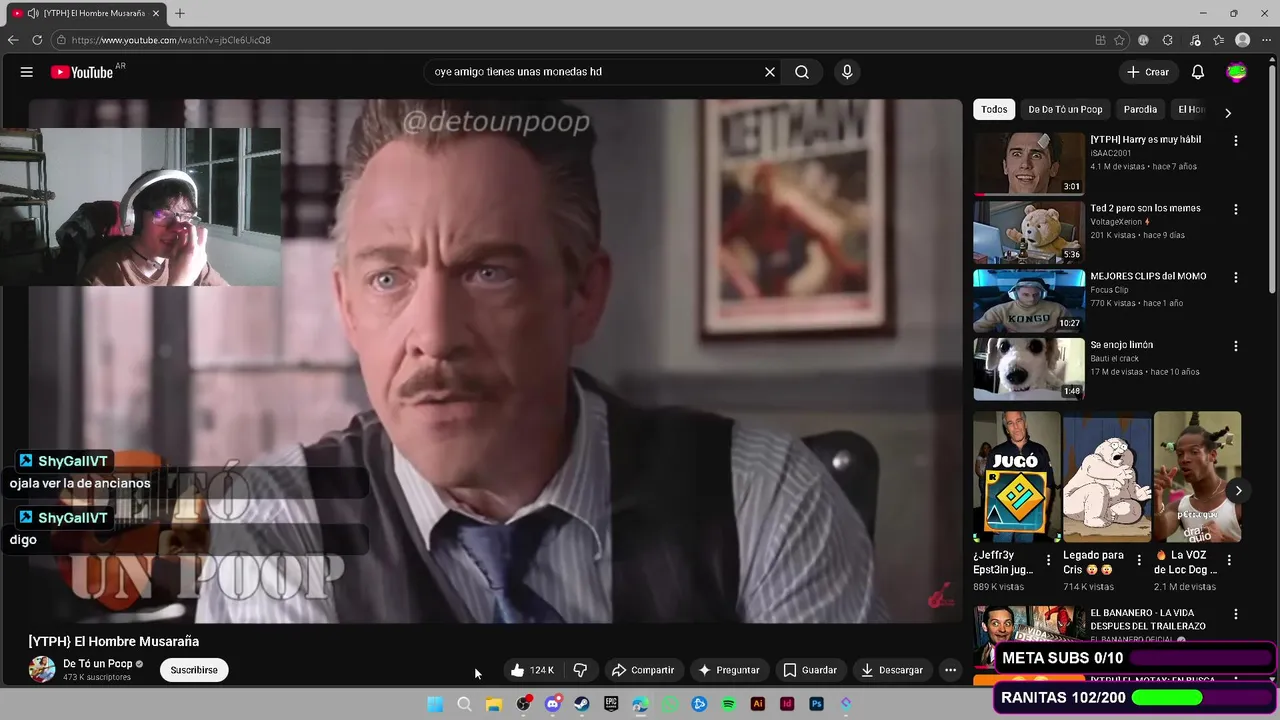Image resolution: width=1280 pixels, height=720 pixels.
Task: Go back with browser back arrow
Action: [13, 40]
